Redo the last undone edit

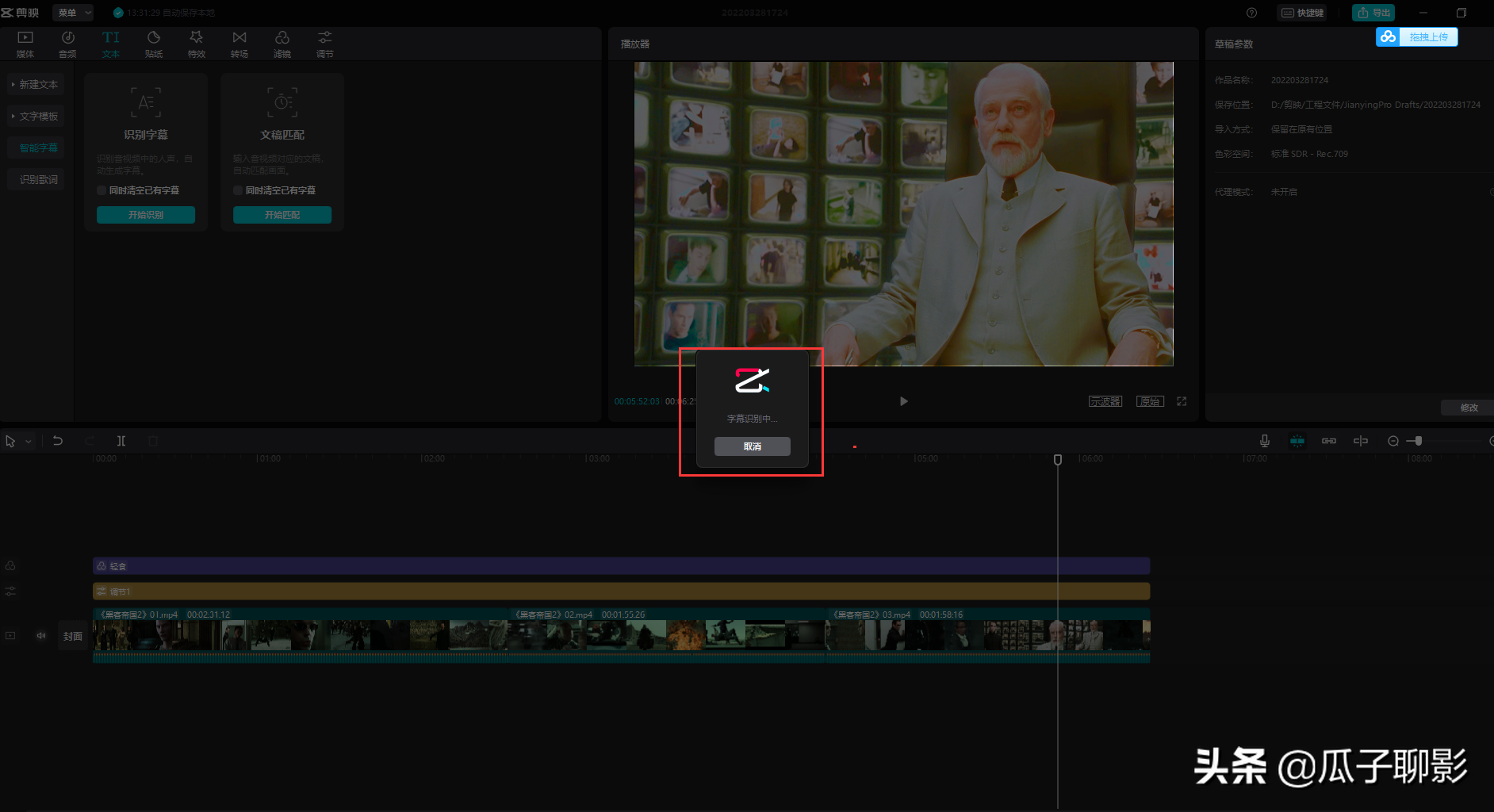(90, 441)
